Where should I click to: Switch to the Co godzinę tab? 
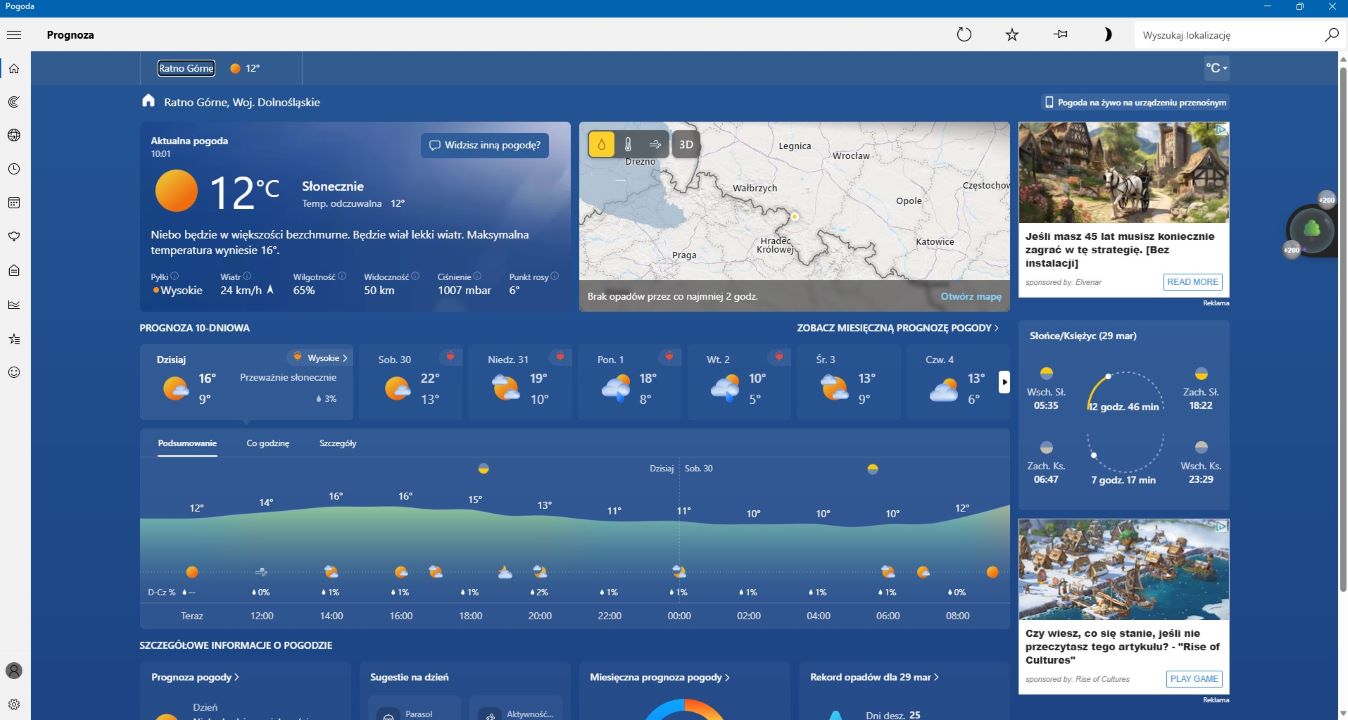268,443
